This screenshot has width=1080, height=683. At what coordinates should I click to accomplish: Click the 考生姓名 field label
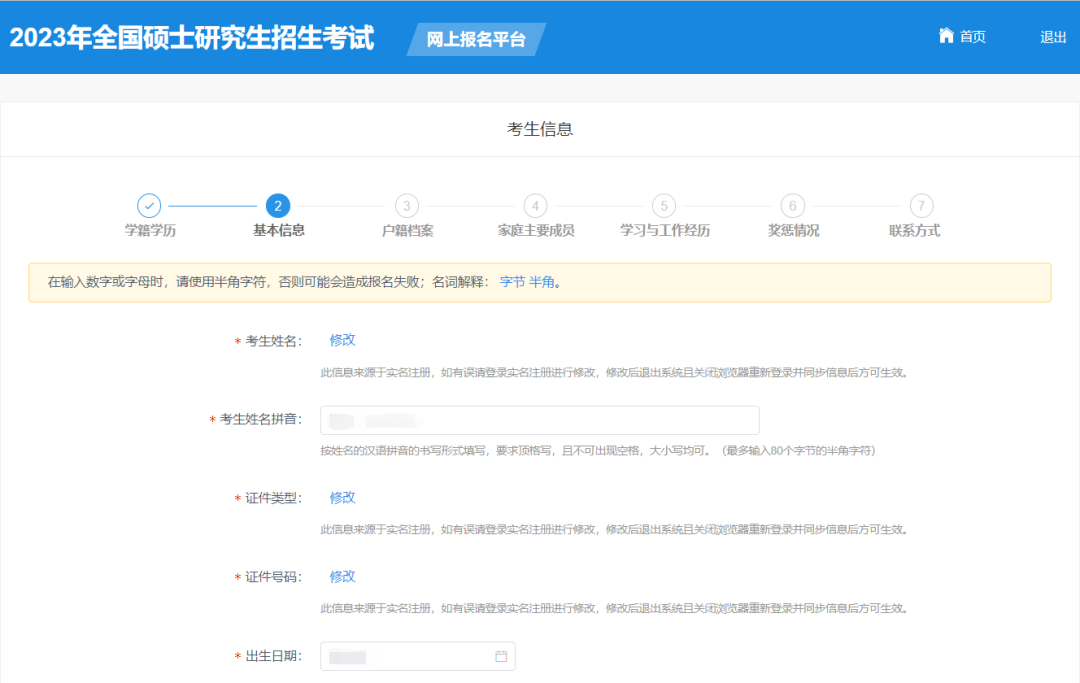(x=273, y=341)
